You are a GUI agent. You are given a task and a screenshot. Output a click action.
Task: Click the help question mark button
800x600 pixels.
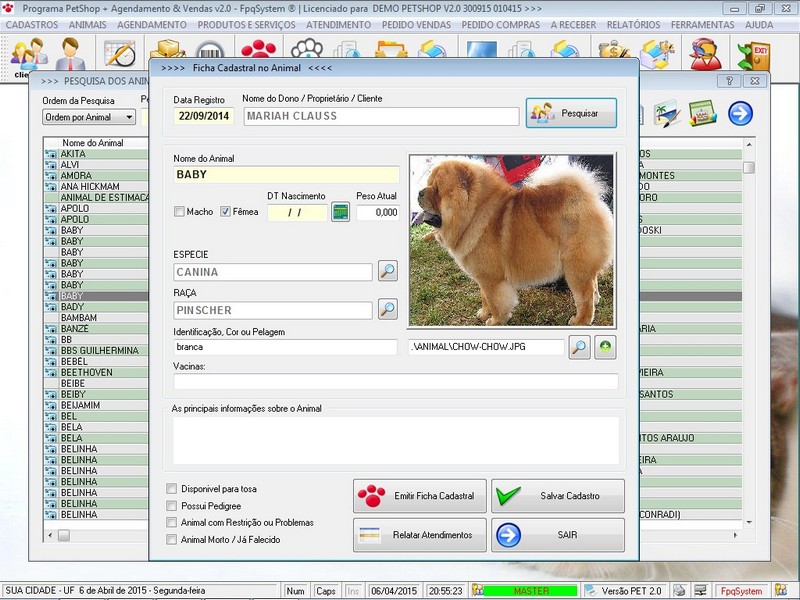coord(729,81)
